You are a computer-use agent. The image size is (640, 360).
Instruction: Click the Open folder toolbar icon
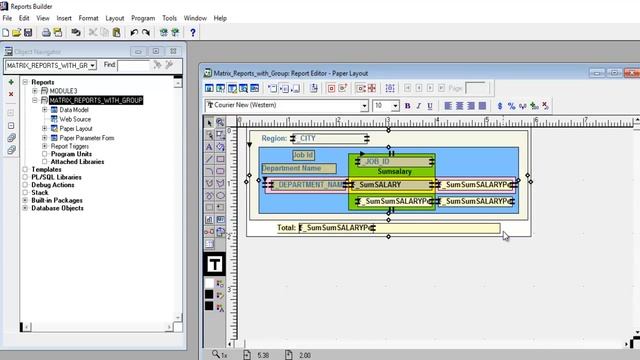[16, 33]
